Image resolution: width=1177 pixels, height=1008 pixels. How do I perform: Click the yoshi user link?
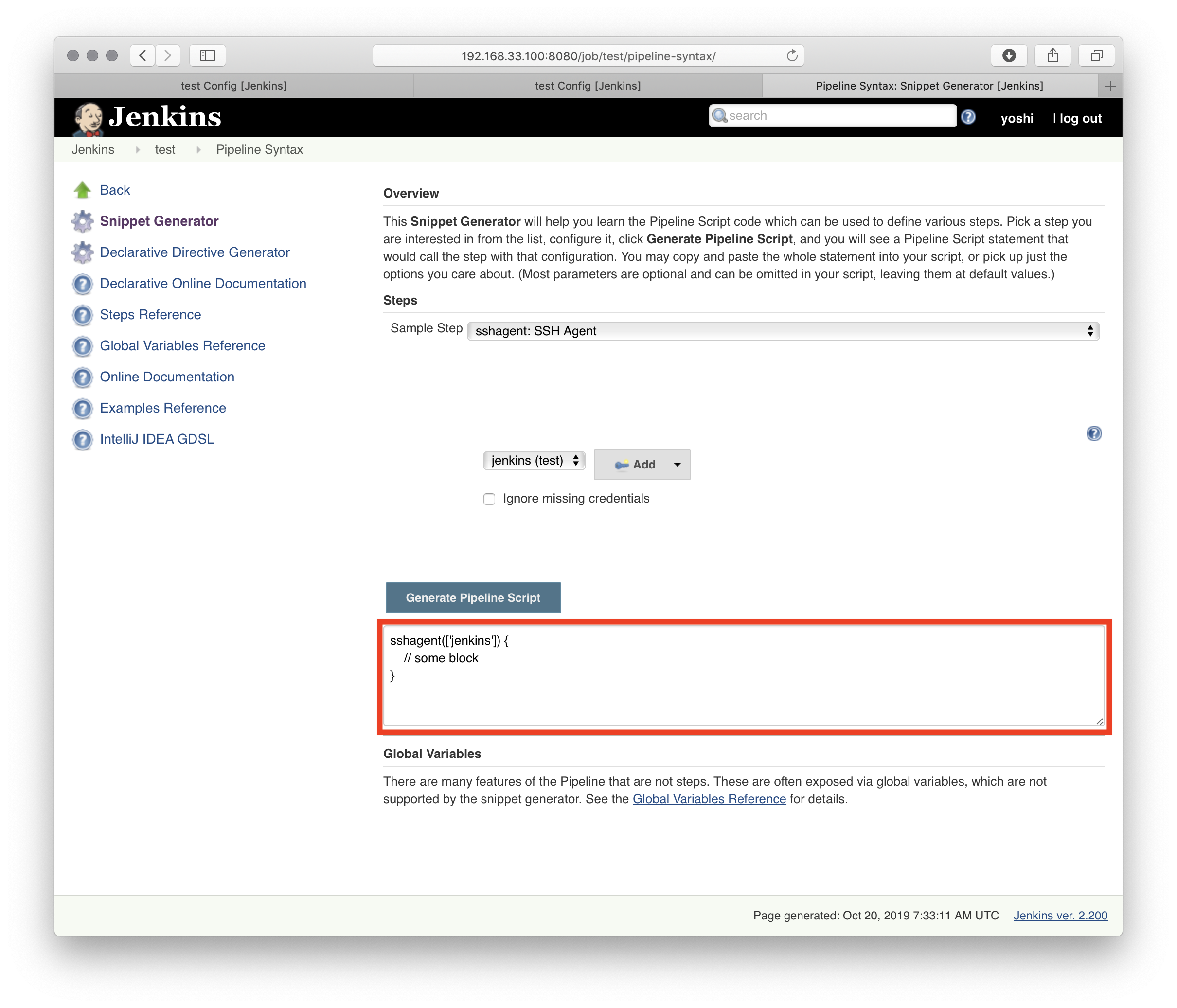[1017, 119]
